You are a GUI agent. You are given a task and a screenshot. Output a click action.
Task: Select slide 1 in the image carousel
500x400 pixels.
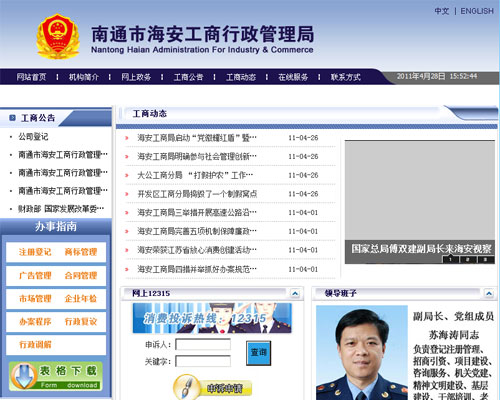pyautogui.click(x=450, y=259)
